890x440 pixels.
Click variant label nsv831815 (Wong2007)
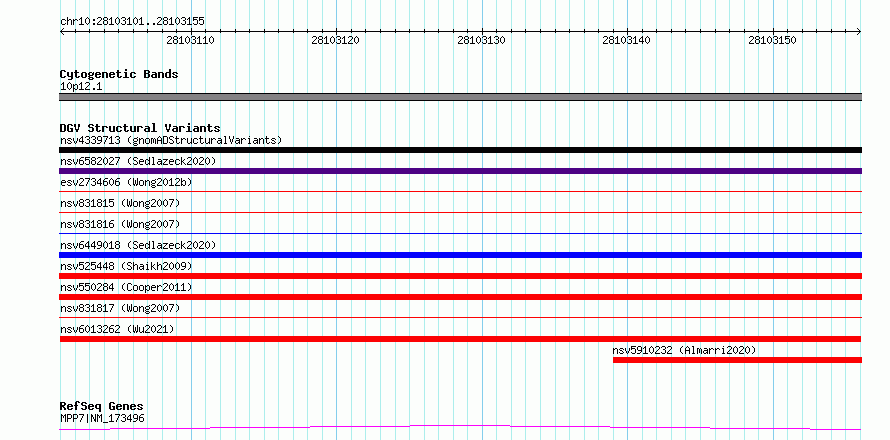pos(120,203)
